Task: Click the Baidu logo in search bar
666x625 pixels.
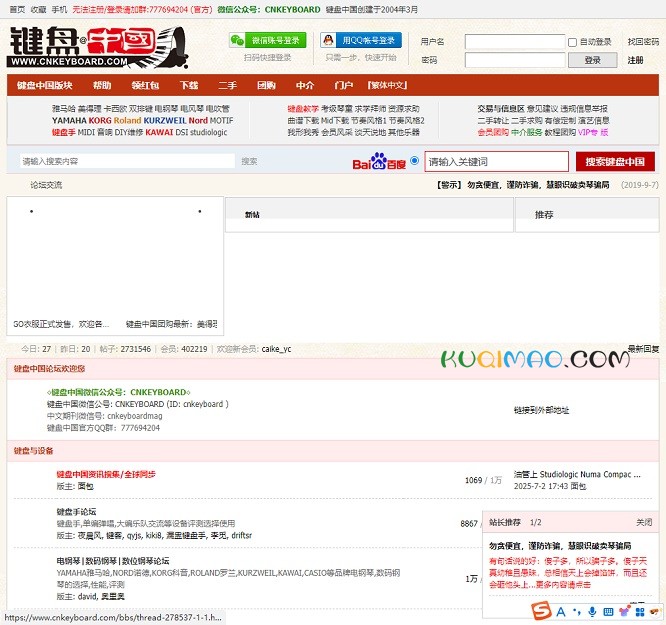Action: tap(379, 161)
